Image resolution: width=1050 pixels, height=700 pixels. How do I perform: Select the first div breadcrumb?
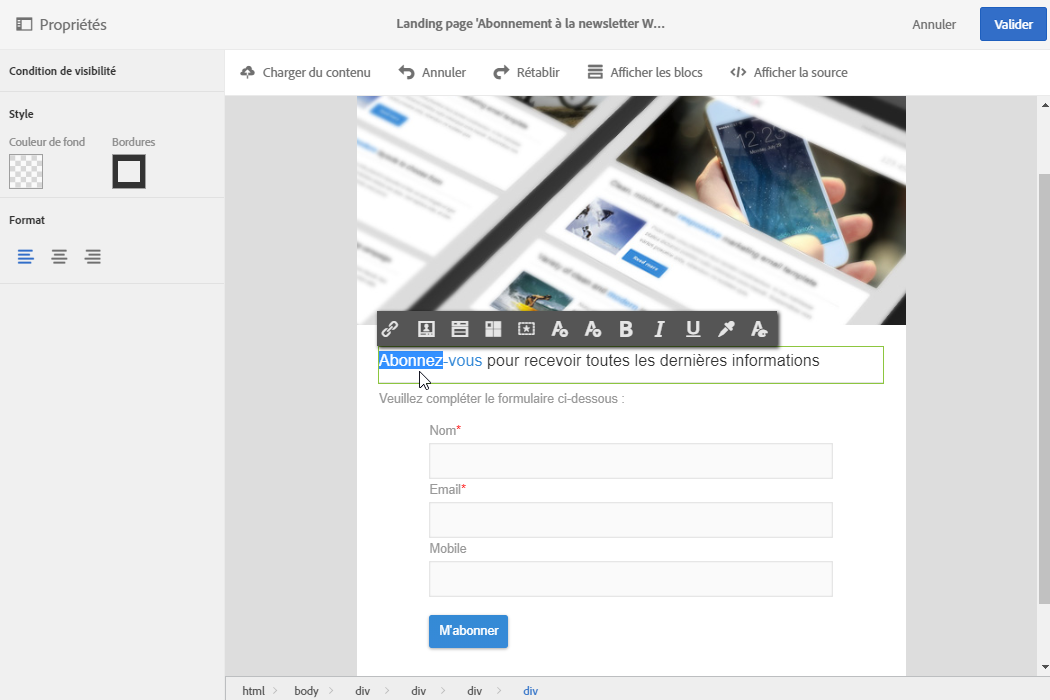(x=362, y=691)
